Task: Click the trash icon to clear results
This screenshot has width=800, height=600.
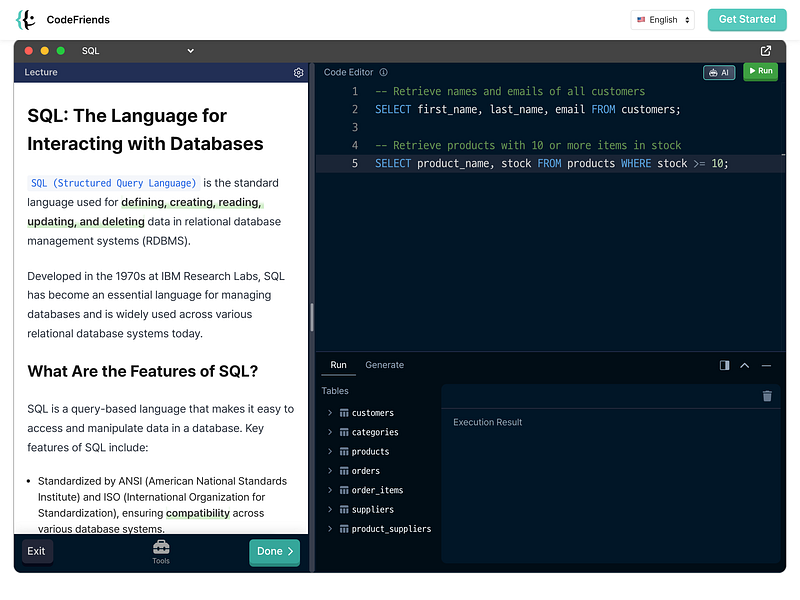Action: (767, 396)
